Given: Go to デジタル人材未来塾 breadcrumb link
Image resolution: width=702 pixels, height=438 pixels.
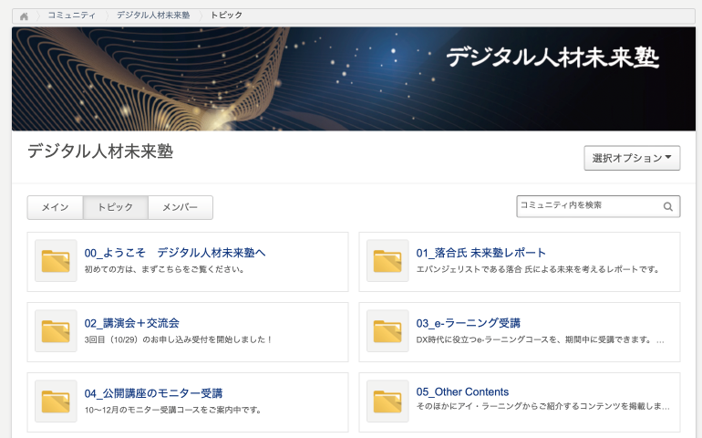Looking at the screenshot, I should [x=152, y=16].
